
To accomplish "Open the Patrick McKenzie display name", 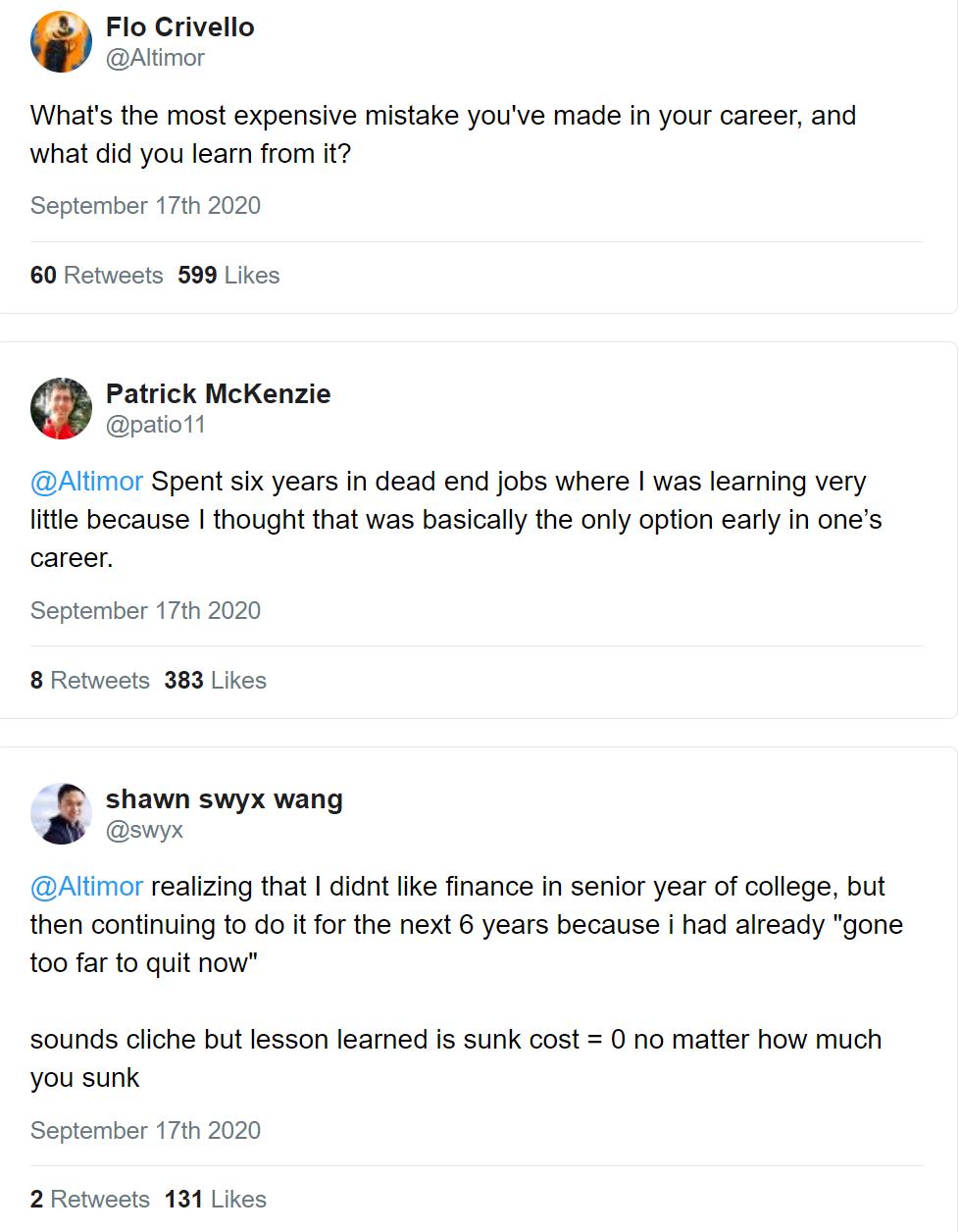I will (218, 394).
